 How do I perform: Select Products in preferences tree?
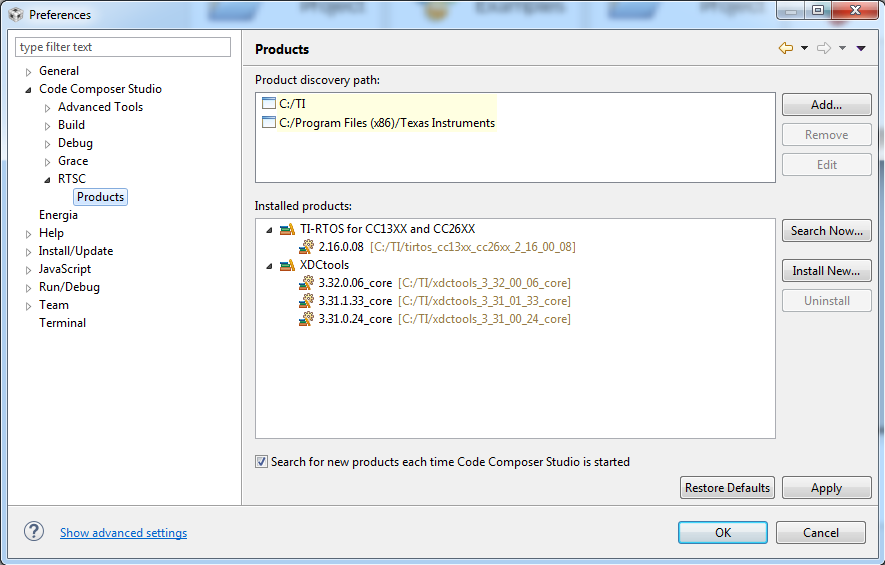click(x=100, y=197)
